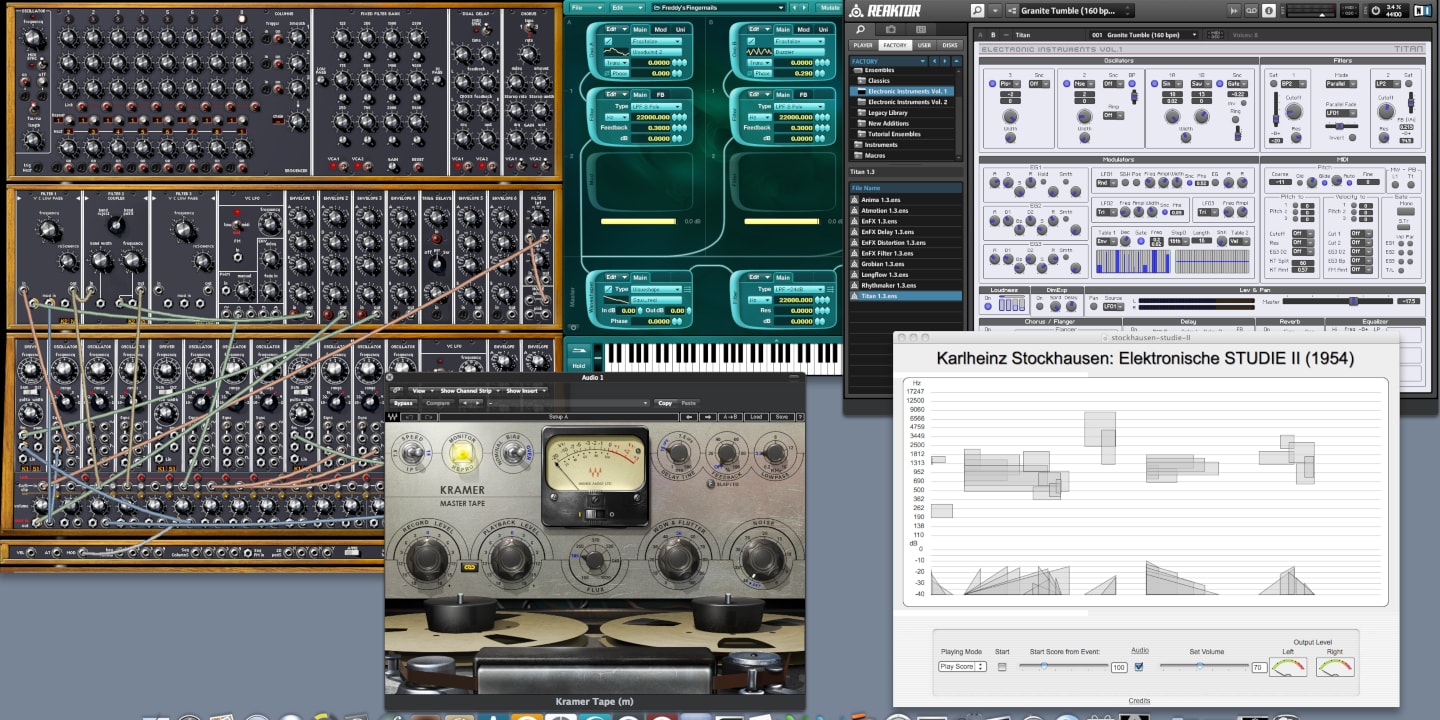The width and height of the screenshot is (1440, 720).
Task: Open the Playing Mode Play Score dropdown
Action: (x=962, y=667)
